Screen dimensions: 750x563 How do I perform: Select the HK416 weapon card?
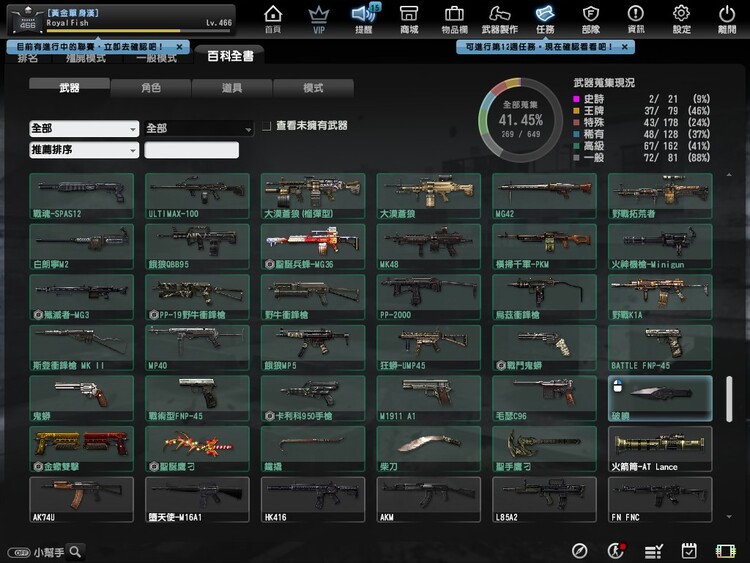coord(313,499)
